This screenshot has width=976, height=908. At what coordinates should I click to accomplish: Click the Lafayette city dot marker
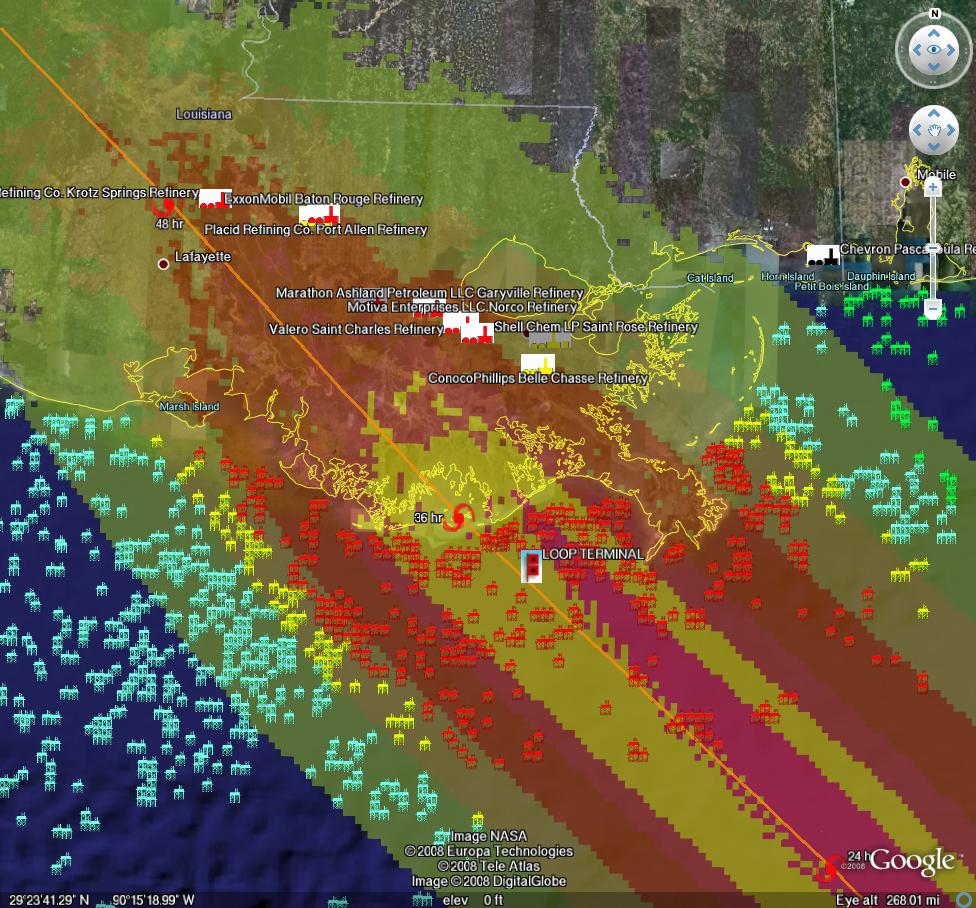(x=163, y=264)
